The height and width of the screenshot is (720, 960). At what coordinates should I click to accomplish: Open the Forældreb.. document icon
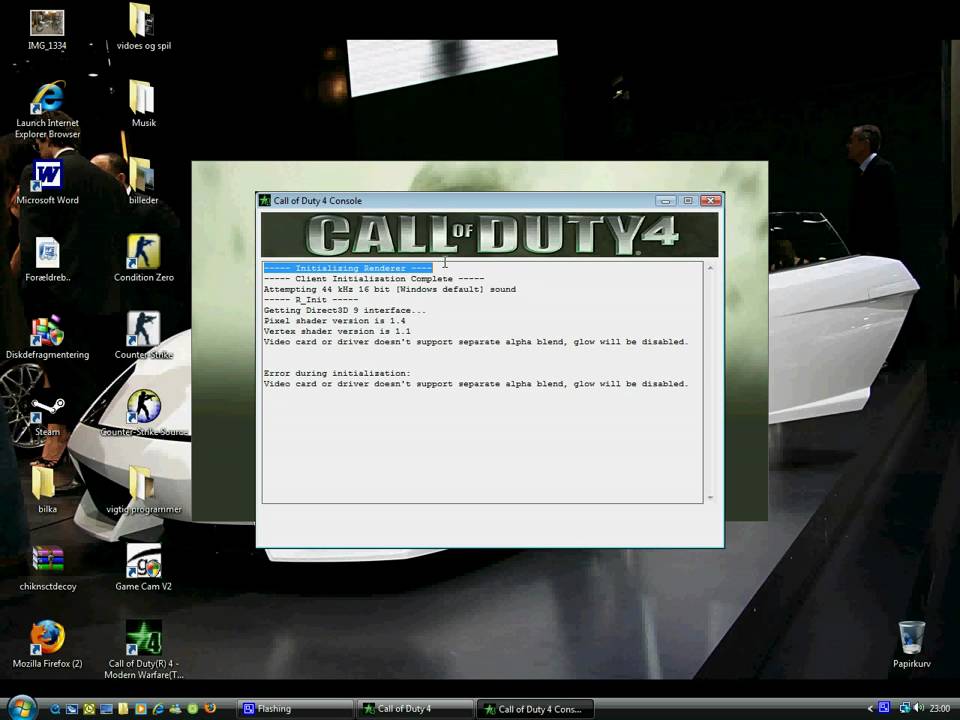click(x=48, y=260)
